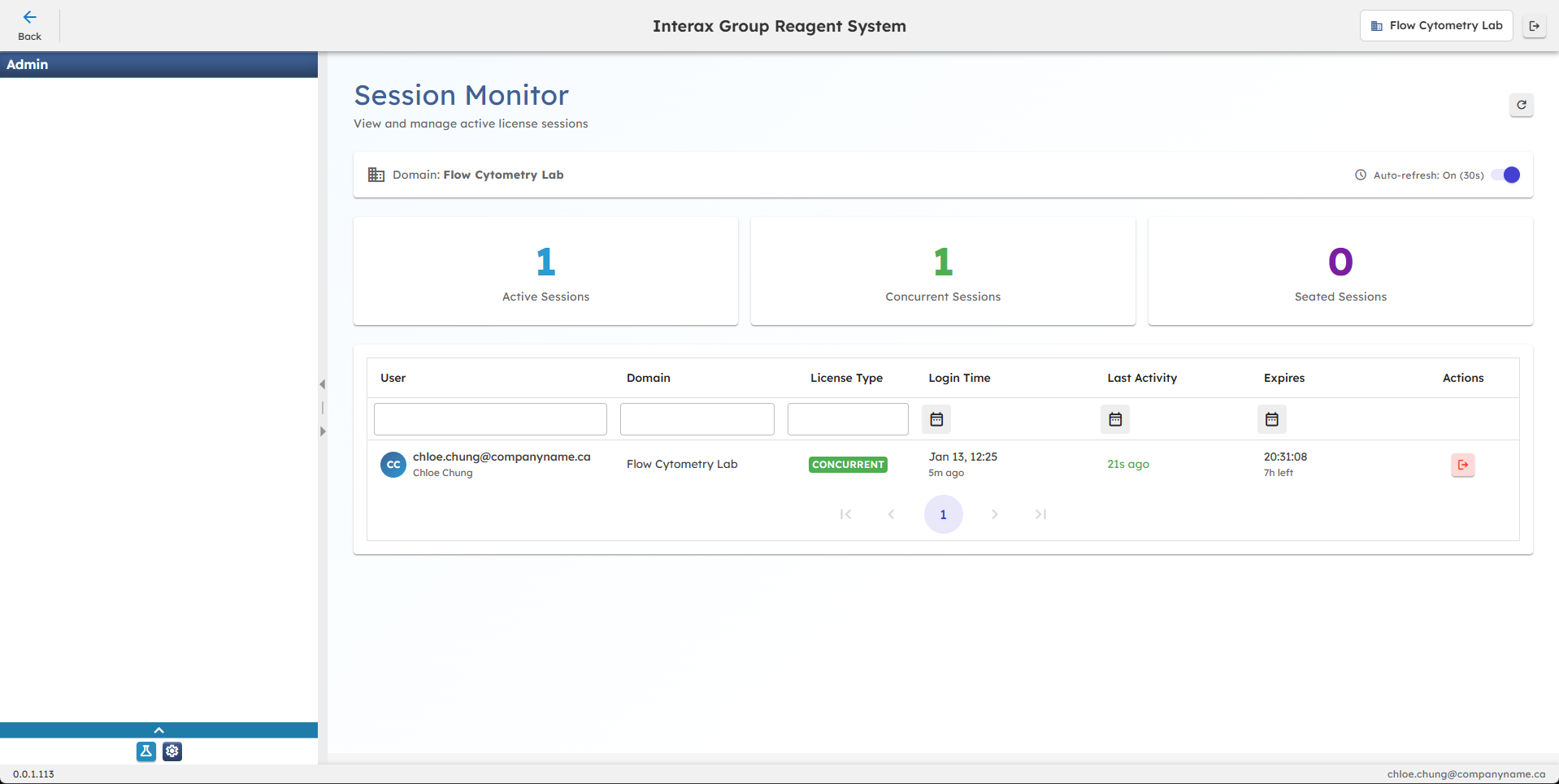1559x784 pixels.
Task: Open the Login Time calendar filter
Action: tap(936, 419)
